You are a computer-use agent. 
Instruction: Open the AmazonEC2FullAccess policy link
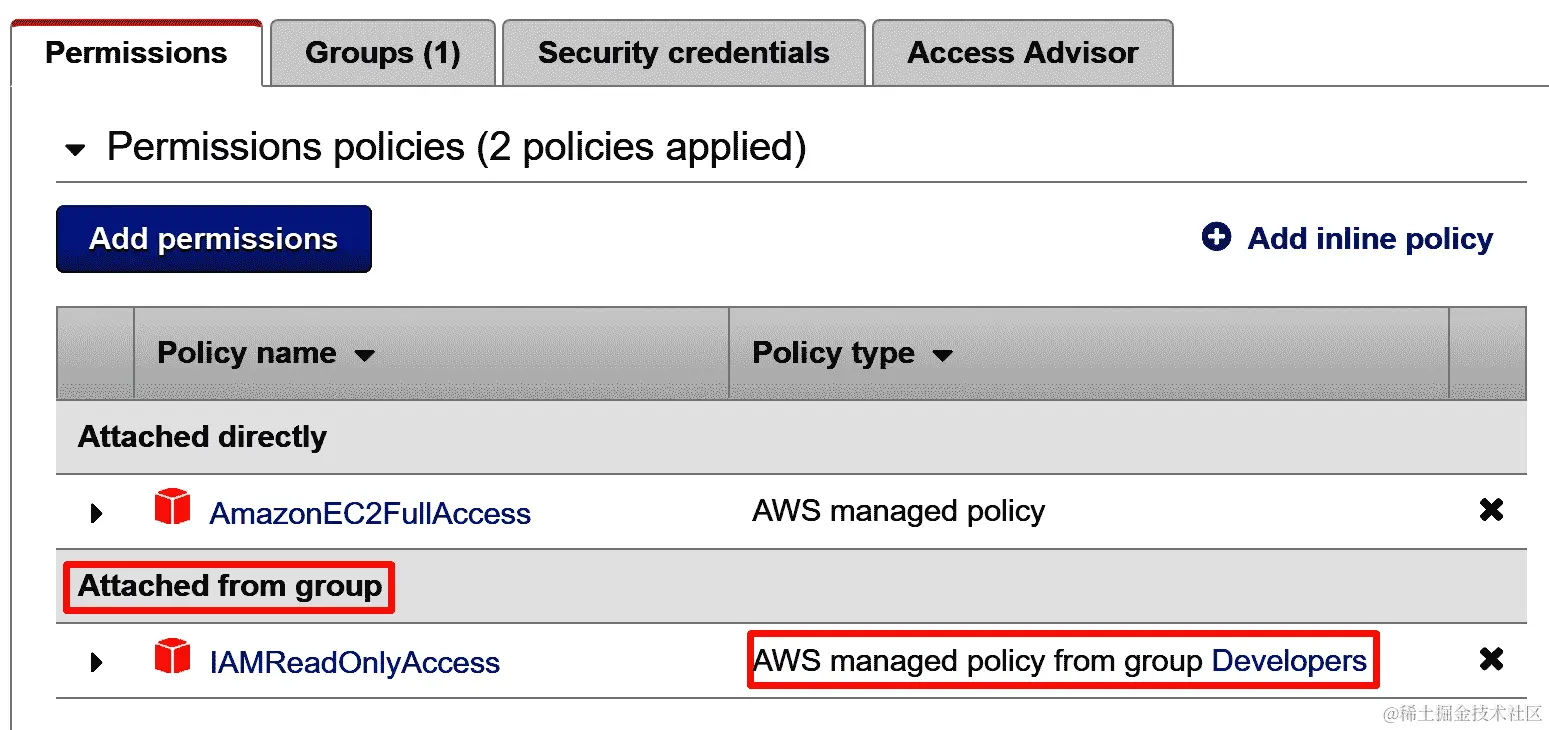click(x=370, y=513)
